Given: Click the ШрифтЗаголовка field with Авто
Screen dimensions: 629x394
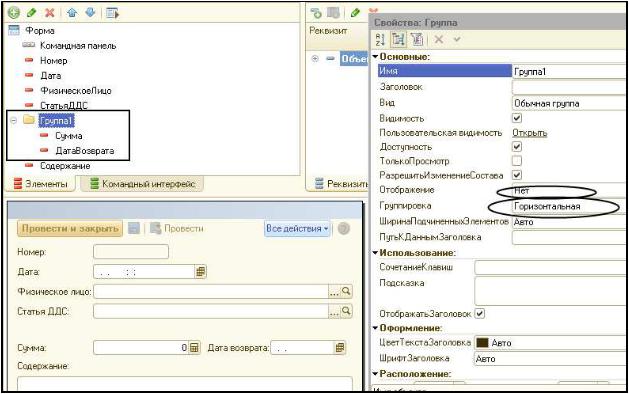Looking at the screenshot, I should tap(550, 359).
